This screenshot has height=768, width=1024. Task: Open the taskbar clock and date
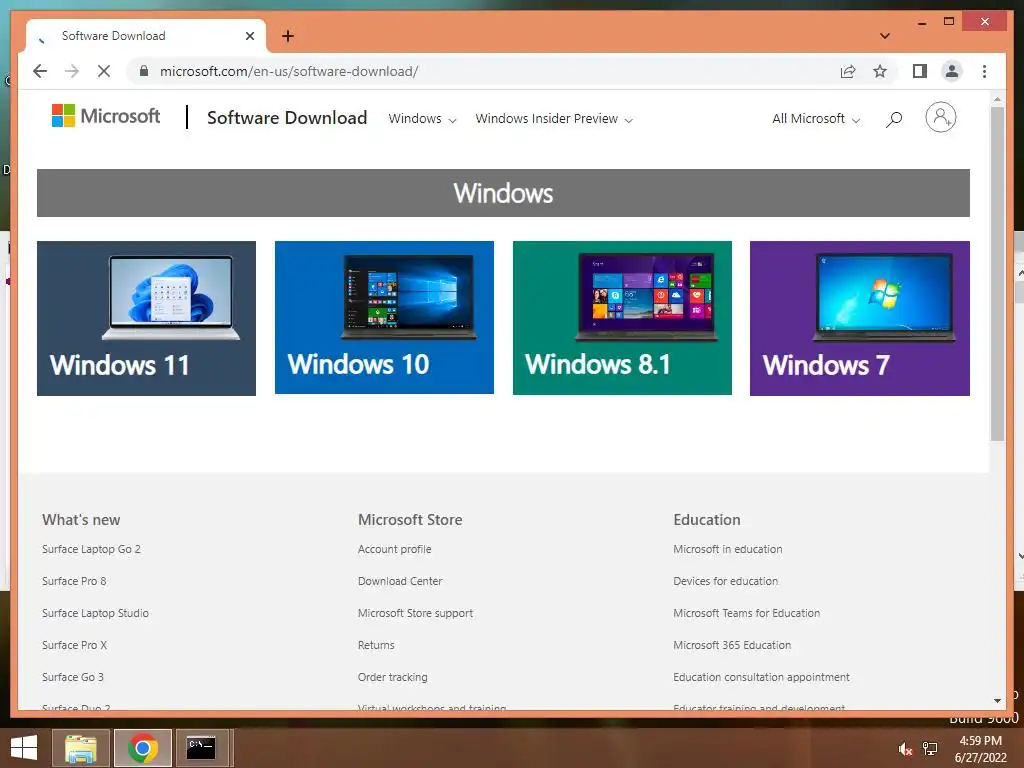(x=980, y=749)
